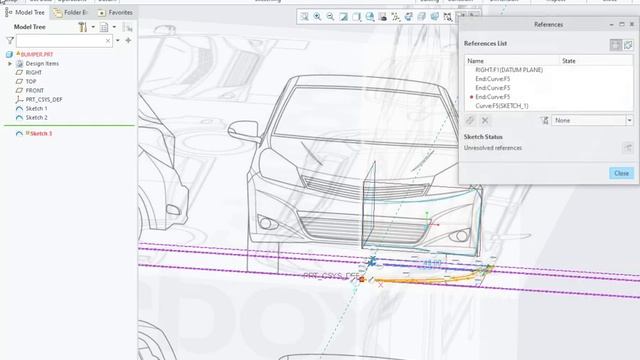The height and width of the screenshot is (360, 640).
Task: Click the View Manager icon
Action: click(382, 17)
